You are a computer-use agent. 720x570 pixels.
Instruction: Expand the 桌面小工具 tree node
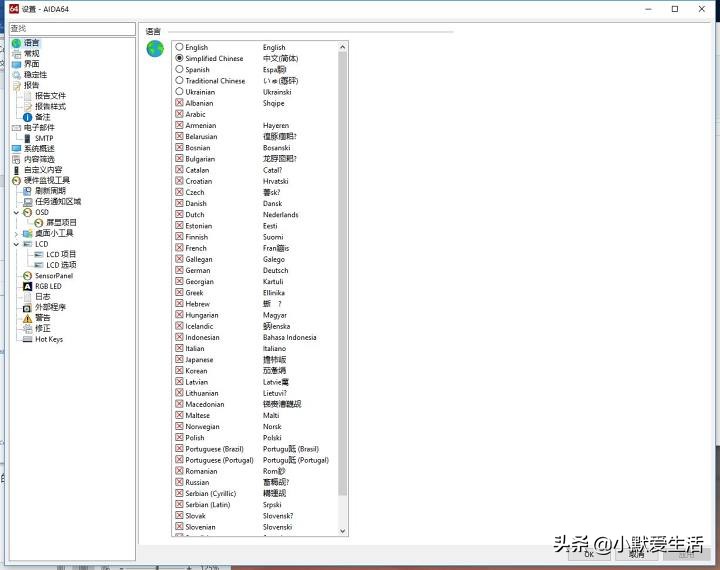(16, 234)
